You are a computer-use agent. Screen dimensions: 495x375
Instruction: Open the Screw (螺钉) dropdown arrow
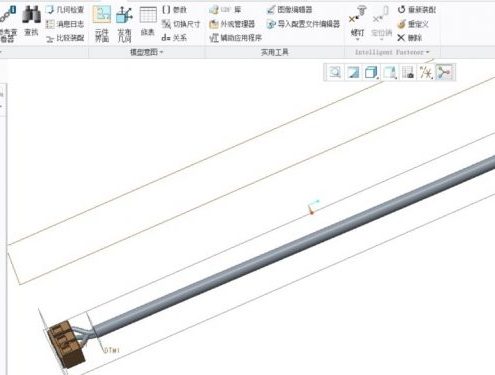point(357,39)
